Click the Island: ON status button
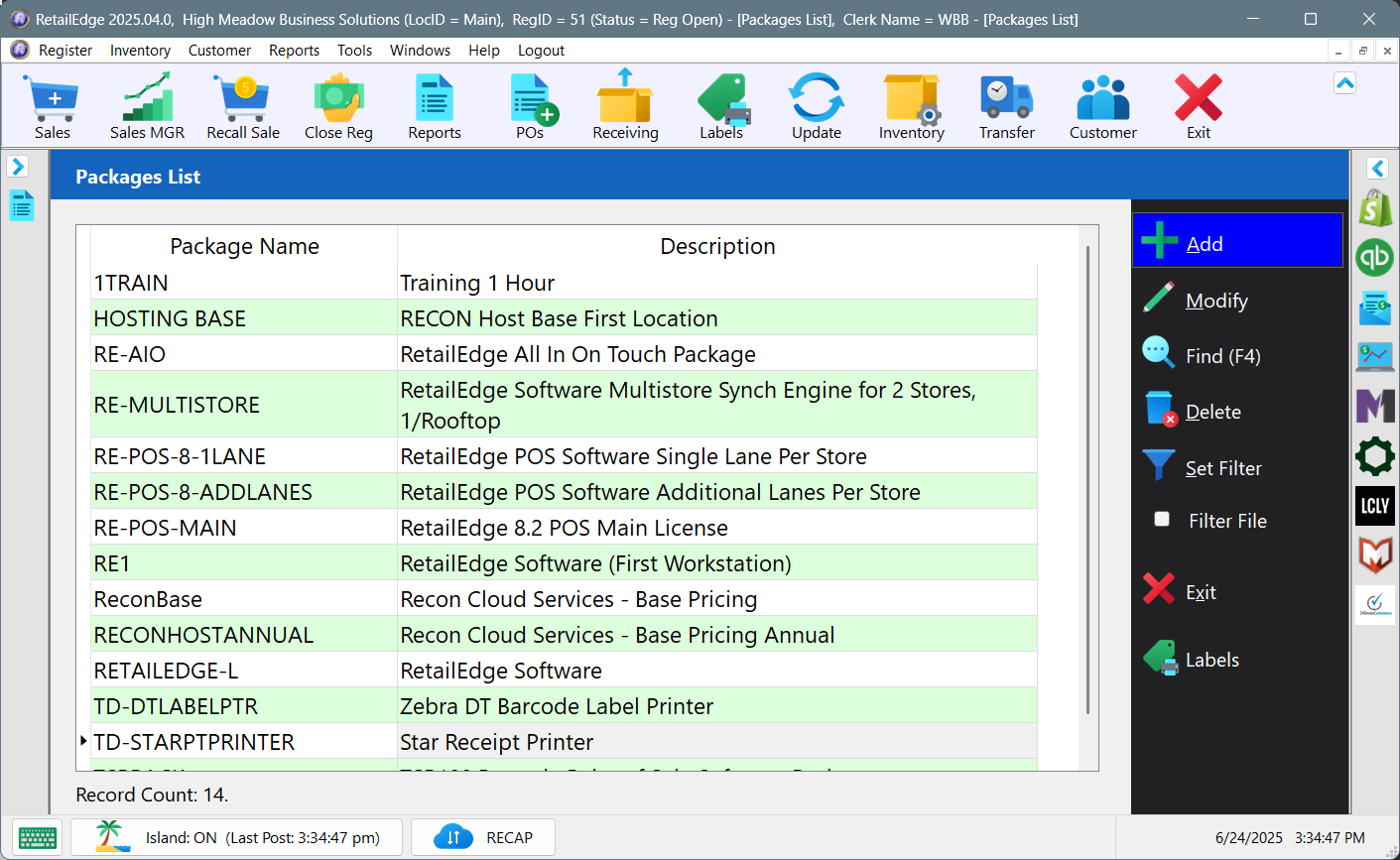This screenshot has width=1400, height=860. coord(237,837)
